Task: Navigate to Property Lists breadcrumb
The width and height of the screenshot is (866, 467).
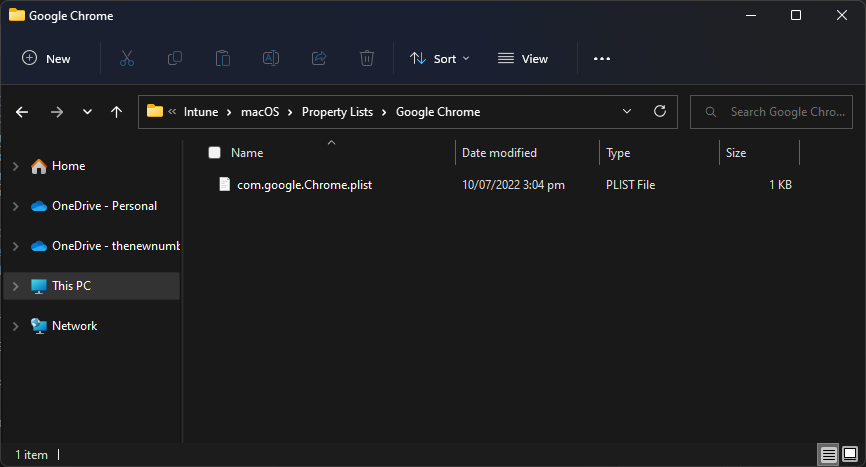Action: coord(337,112)
